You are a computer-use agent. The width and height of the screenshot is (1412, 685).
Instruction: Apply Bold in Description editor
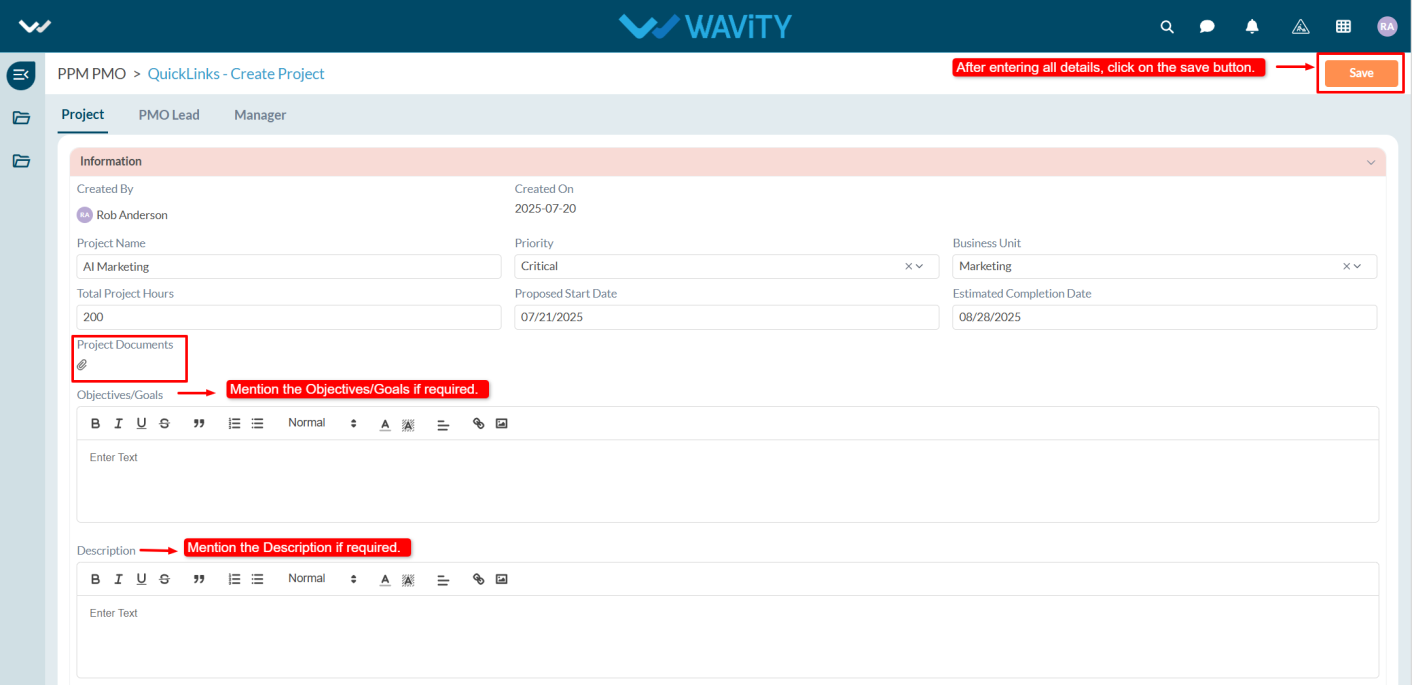pos(96,579)
